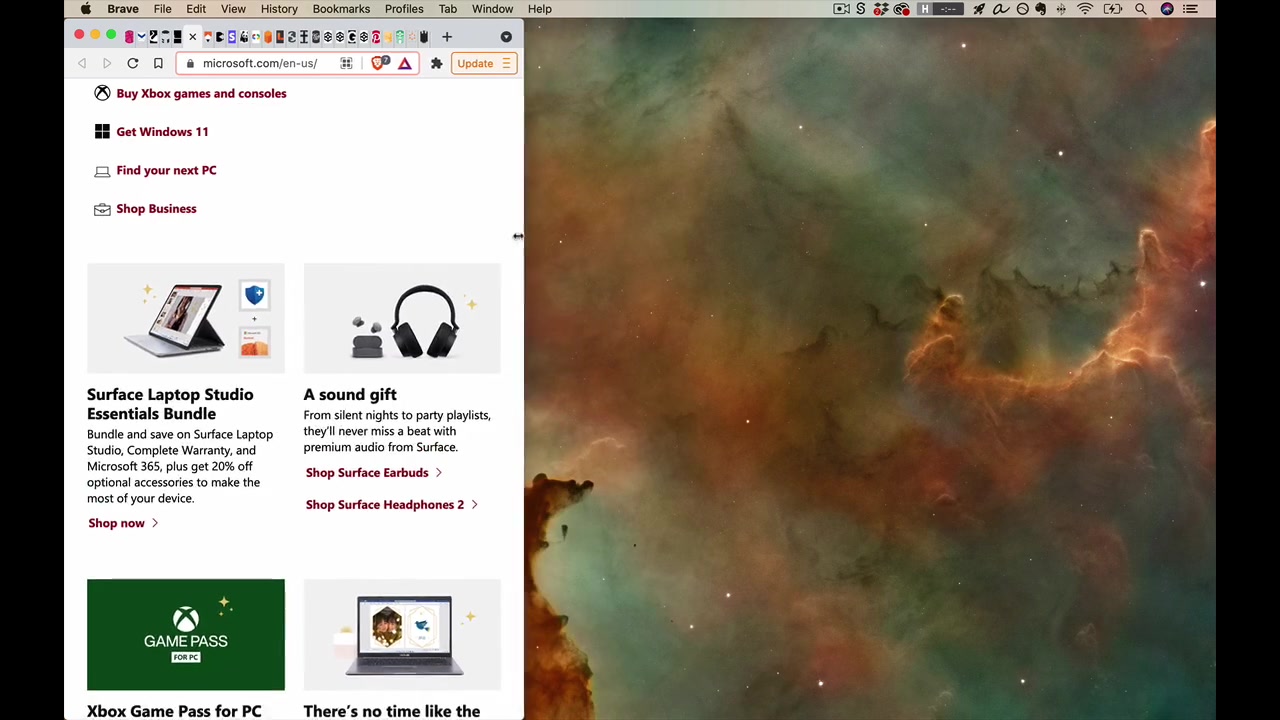Click the Evernote elephant menu bar icon

1040,9
